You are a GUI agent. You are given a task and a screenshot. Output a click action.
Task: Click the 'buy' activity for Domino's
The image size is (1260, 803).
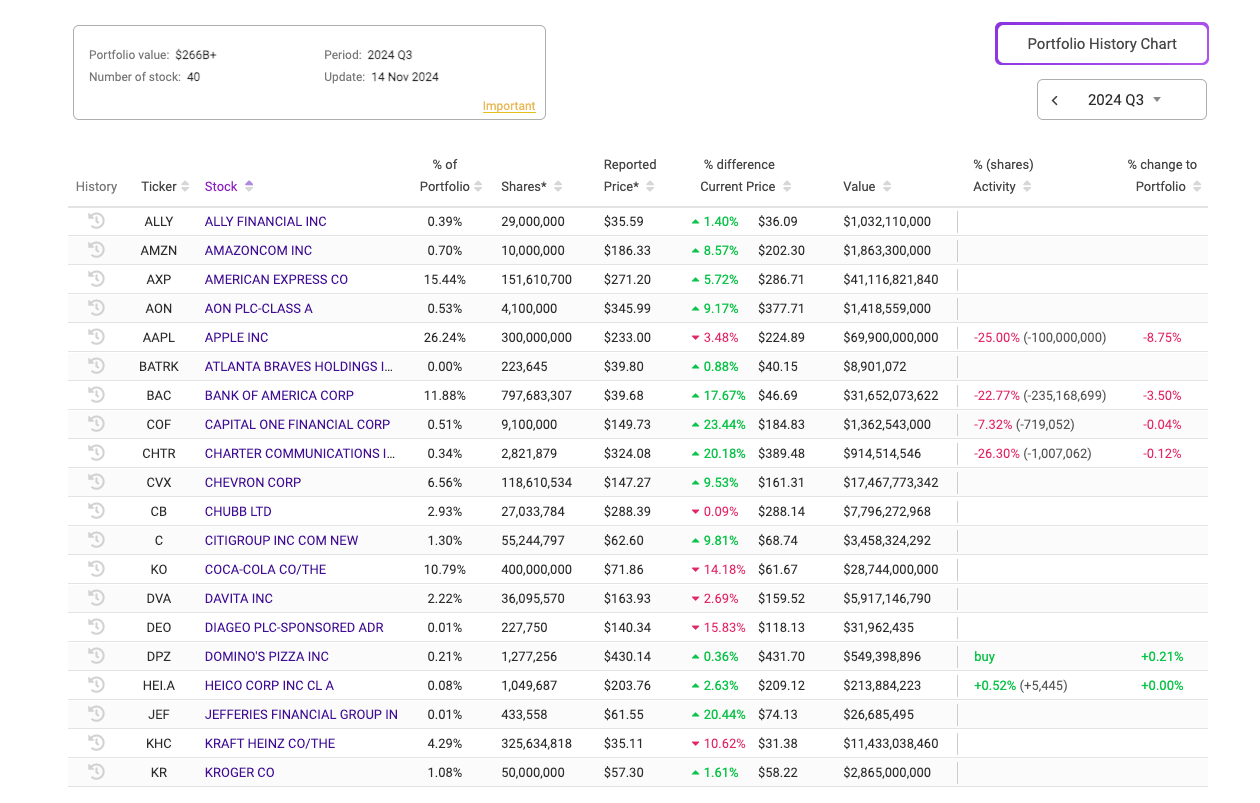pos(985,656)
